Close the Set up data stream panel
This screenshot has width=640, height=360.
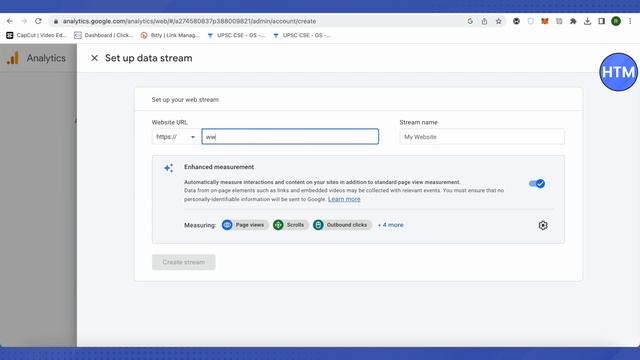(94, 58)
